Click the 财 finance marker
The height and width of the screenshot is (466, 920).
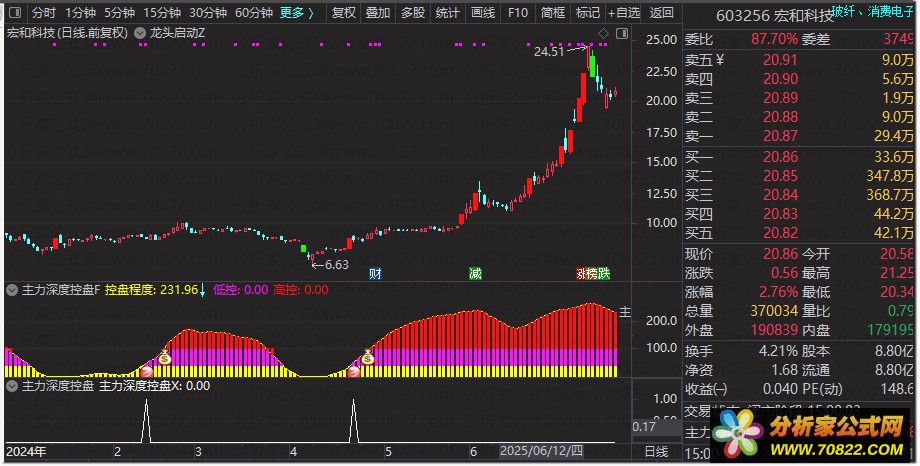pyautogui.click(x=376, y=273)
